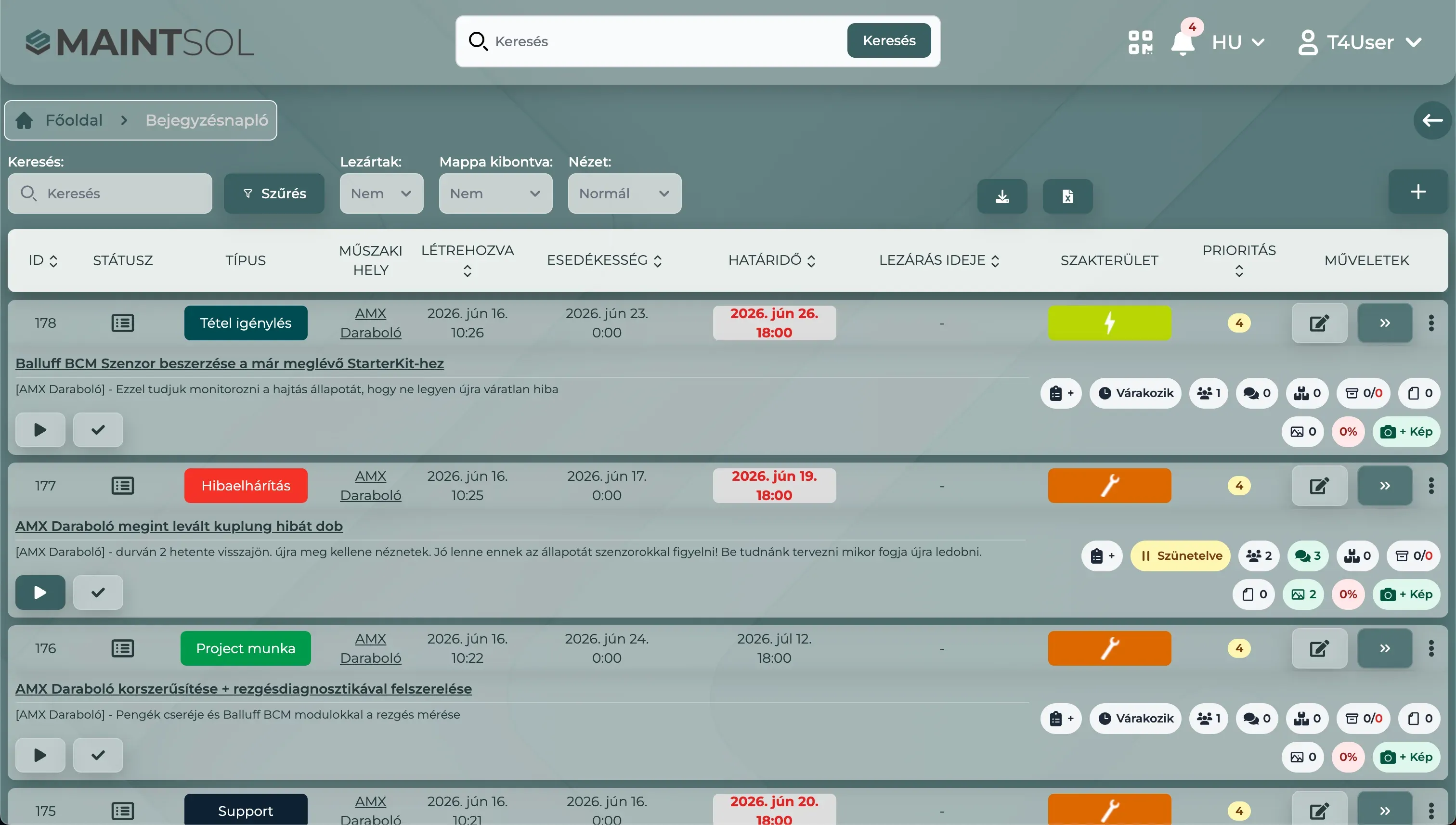Image resolution: width=1456 pixels, height=825 pixels.
Task: View the 2 assigned users on entry 177
Action: (1259, 556)
